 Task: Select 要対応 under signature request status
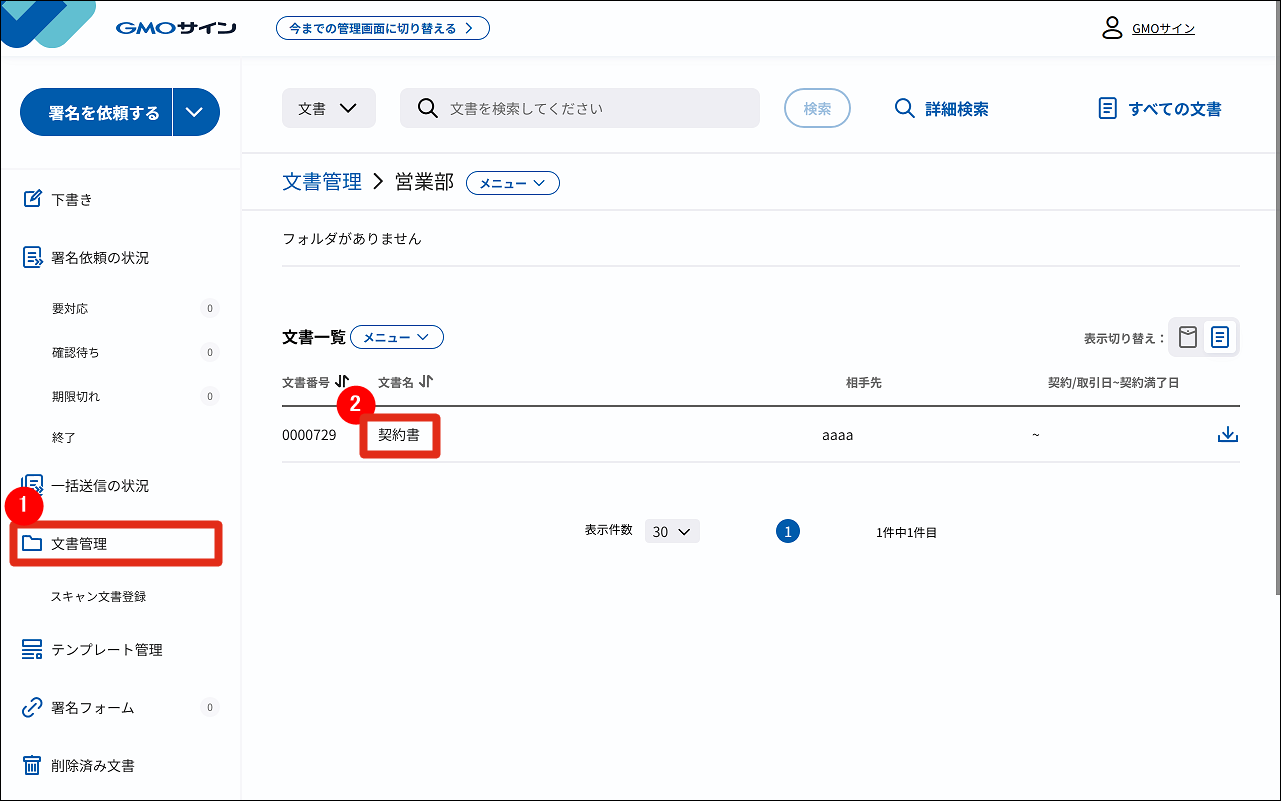click(x=70, y=309)
